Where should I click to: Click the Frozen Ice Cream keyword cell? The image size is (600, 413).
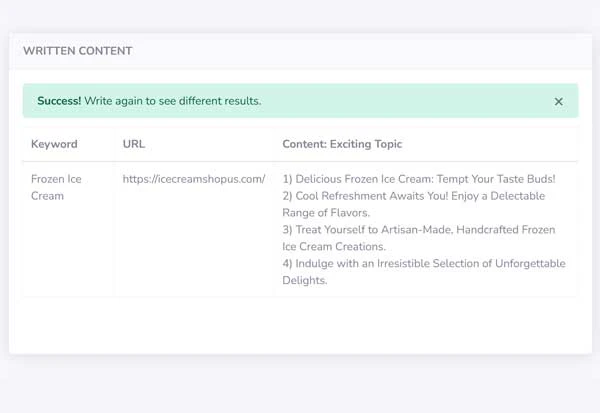point(56,187)
